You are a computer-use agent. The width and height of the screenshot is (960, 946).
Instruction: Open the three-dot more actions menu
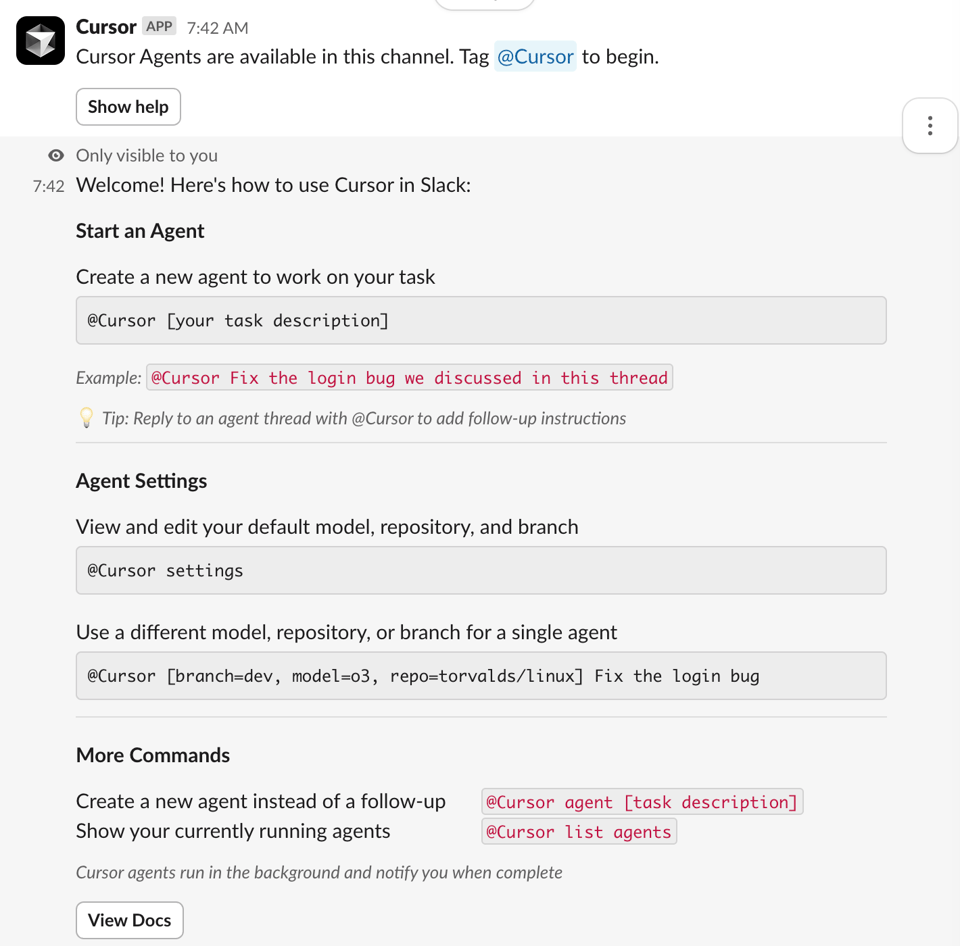tap(930, 126)
